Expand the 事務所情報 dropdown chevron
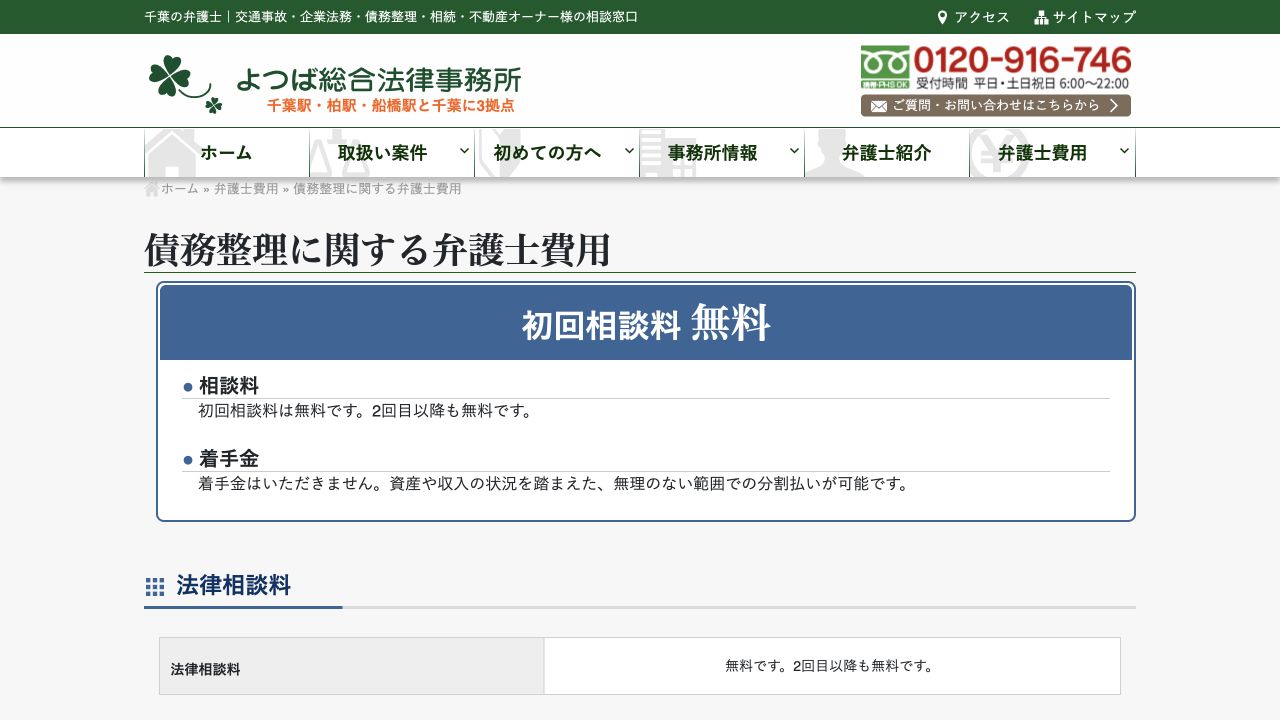Image resolution: width=1280 pixels, height=720 pixels. [795, 151]
